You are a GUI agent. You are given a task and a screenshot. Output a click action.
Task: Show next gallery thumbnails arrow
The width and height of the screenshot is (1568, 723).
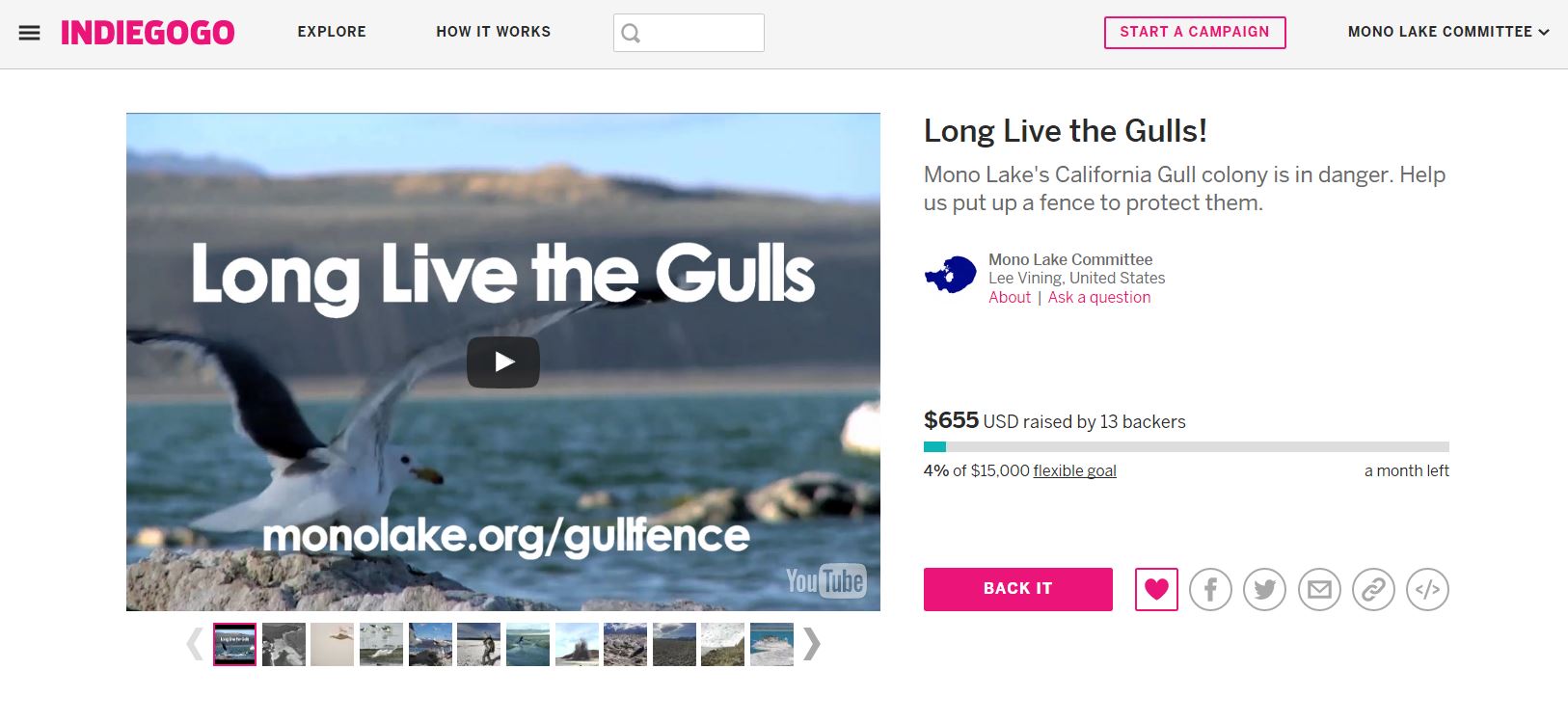coord(812,644)
